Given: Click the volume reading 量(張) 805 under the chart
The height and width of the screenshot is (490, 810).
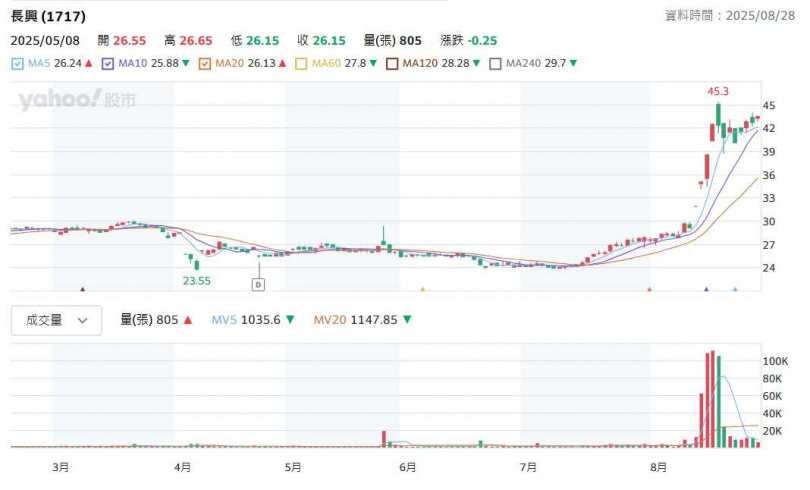Looking at the screenshot, I should tap(149, 320).
